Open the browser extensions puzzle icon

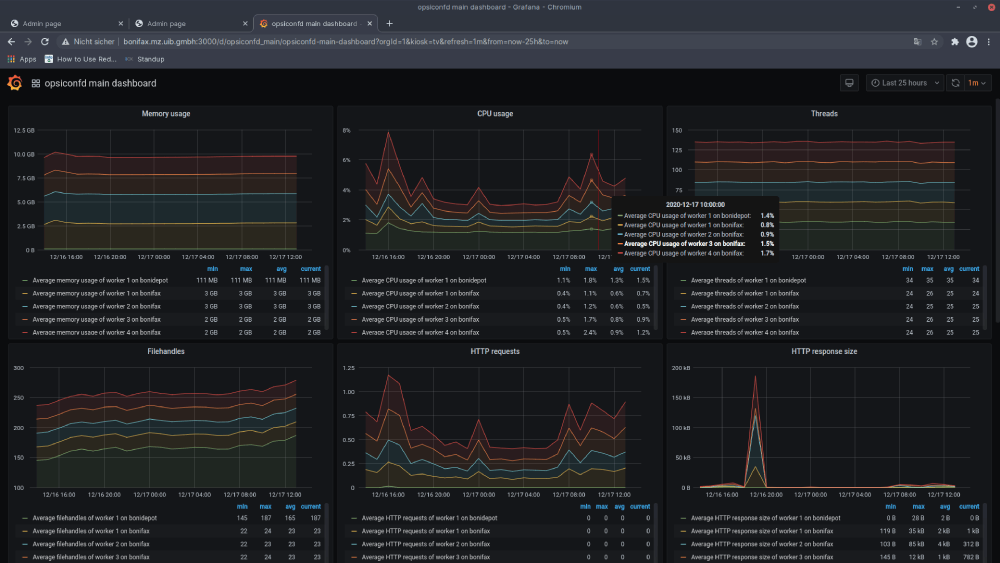click(955, 41)
